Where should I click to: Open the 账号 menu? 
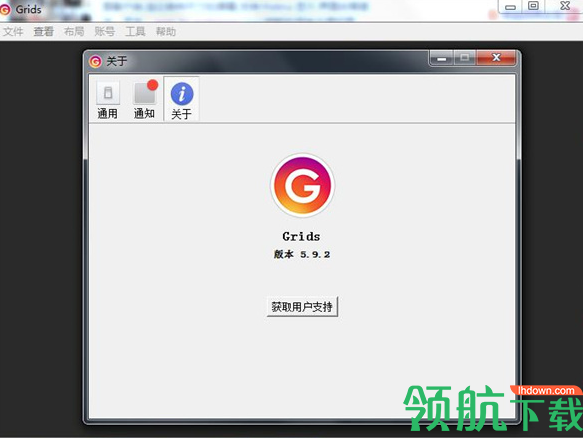[x=104, y=32]
